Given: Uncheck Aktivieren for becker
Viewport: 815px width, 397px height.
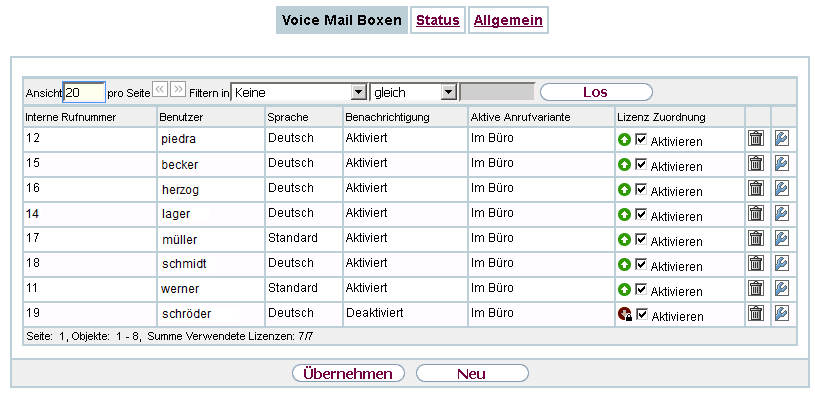Looking at the screenshot, I should (x=641, y=164).
